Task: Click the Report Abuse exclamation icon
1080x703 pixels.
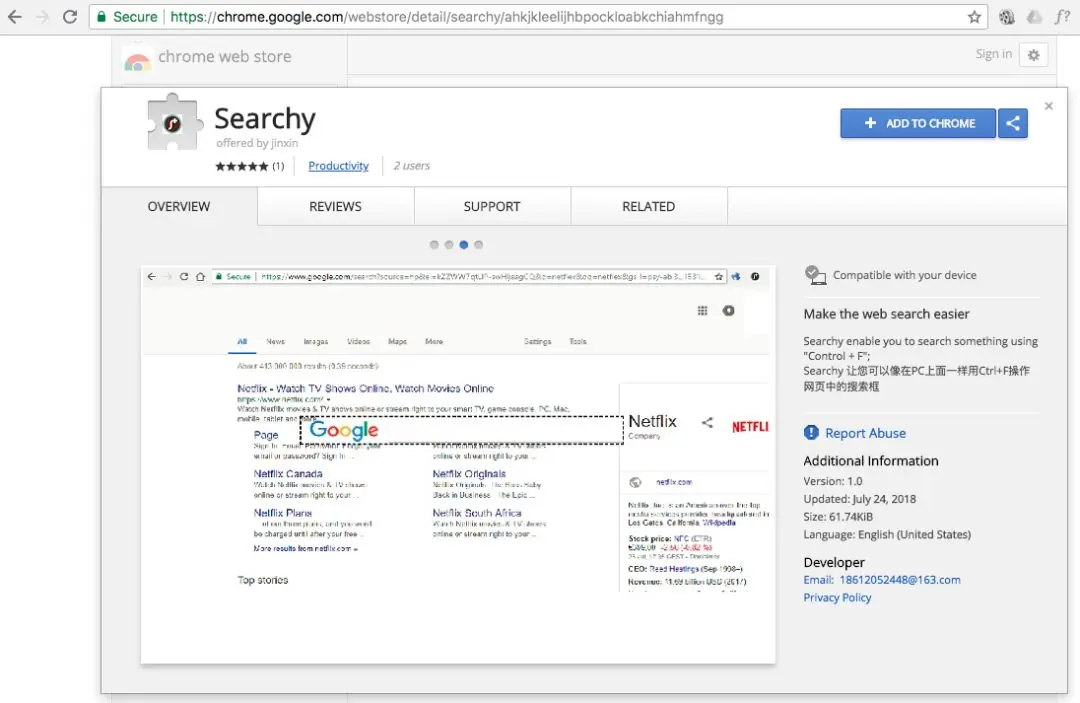Action: pos(811,432)
